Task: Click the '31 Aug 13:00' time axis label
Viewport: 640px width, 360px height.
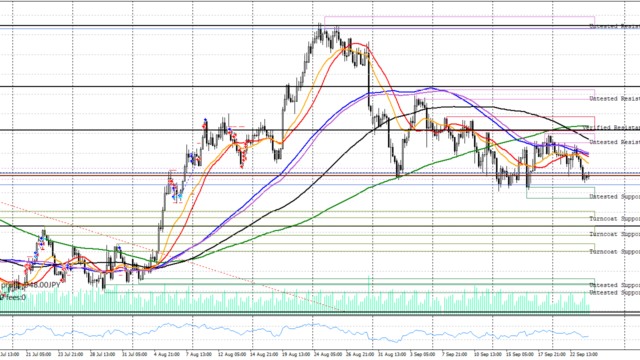Action: click(x=392, y=354)
